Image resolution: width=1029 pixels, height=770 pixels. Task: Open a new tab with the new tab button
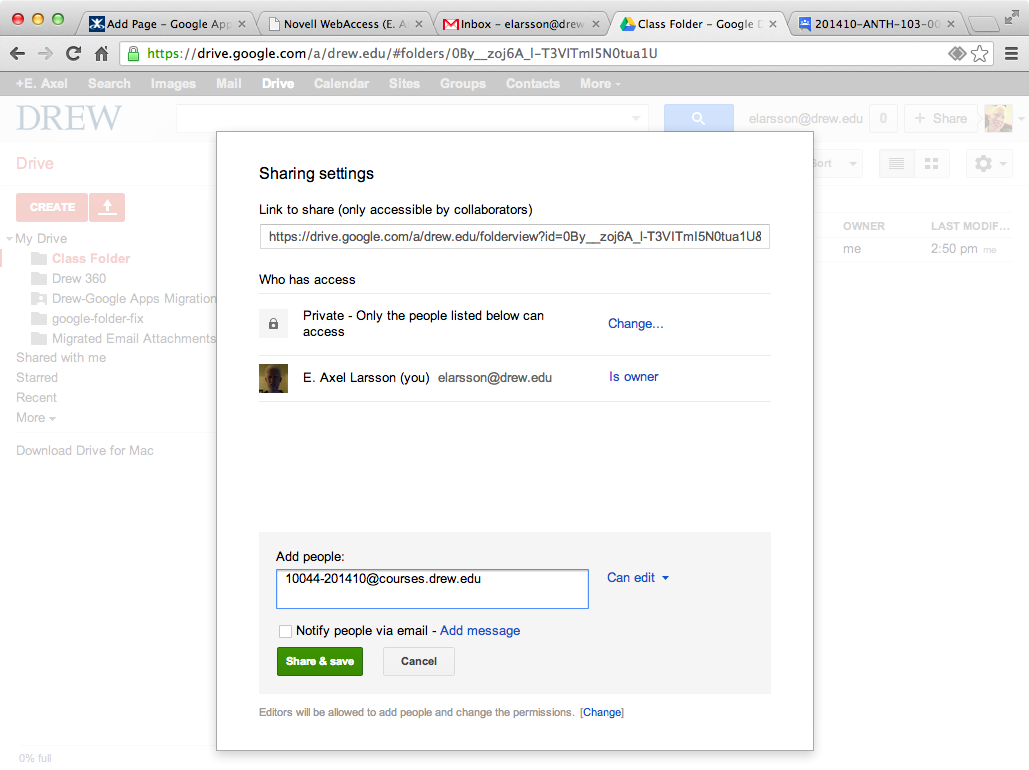click(x=984, y=25)
